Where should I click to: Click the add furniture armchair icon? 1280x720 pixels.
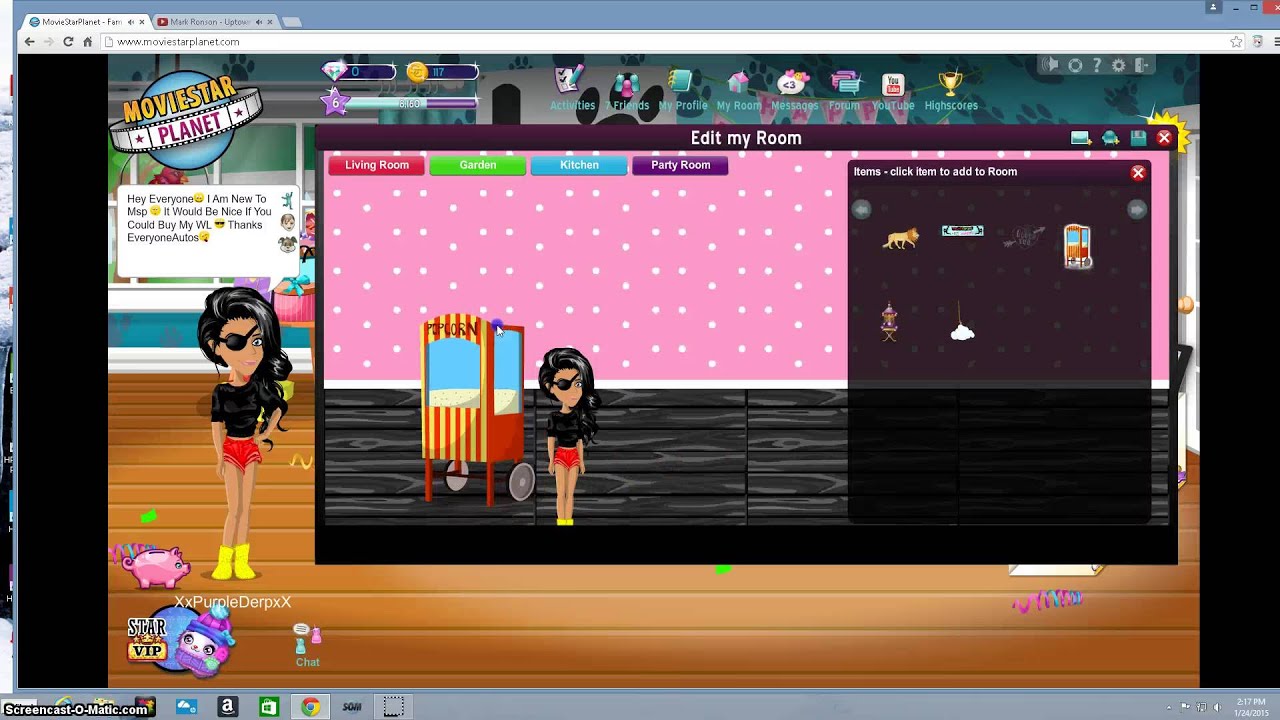1110,138
